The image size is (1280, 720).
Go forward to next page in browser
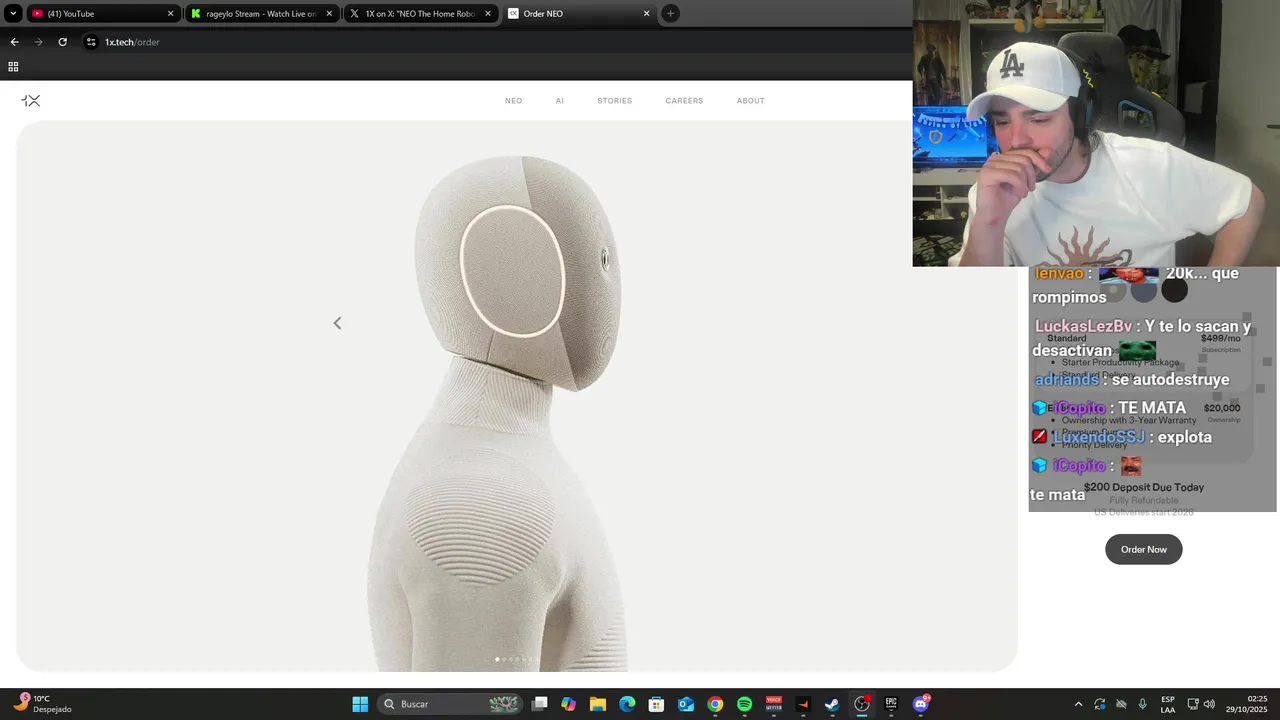coord(38,42)
